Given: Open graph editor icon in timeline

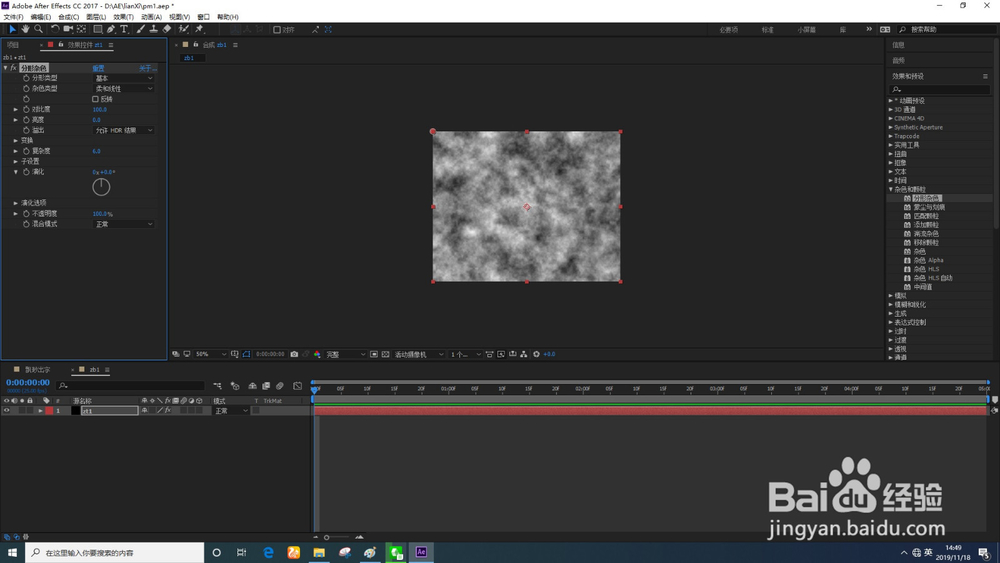Looking at the screenshot, I should point(297,386).
